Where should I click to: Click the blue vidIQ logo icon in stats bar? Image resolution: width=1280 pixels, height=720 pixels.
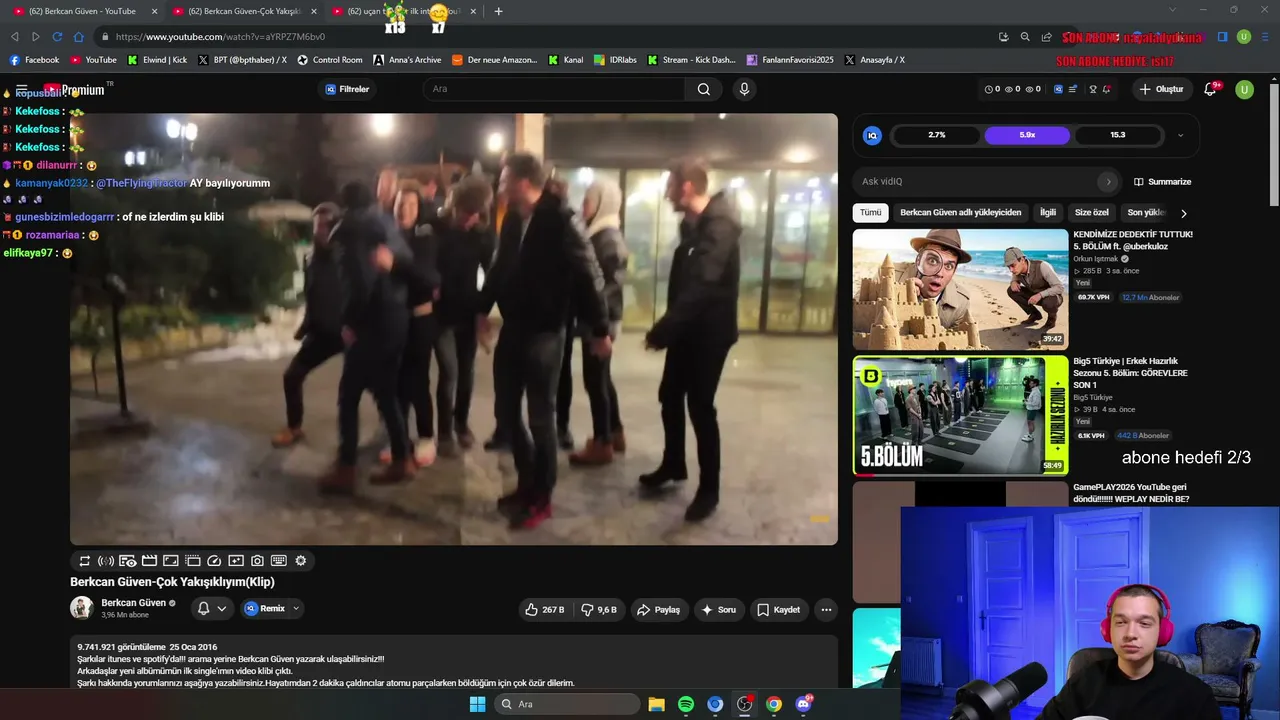(872, 135)
